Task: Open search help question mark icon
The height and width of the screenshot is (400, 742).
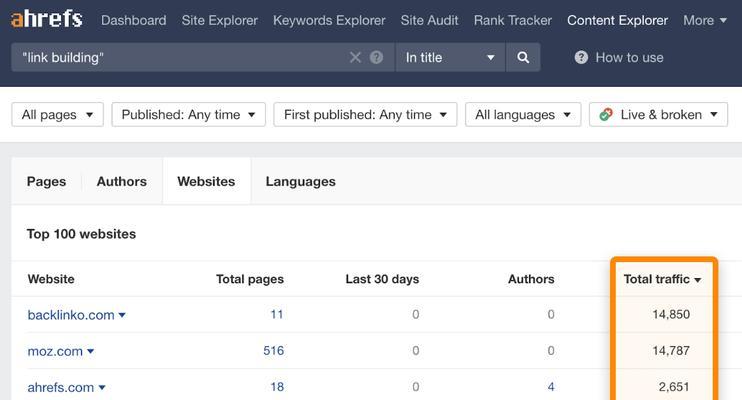Action: (x=377, y=57)
